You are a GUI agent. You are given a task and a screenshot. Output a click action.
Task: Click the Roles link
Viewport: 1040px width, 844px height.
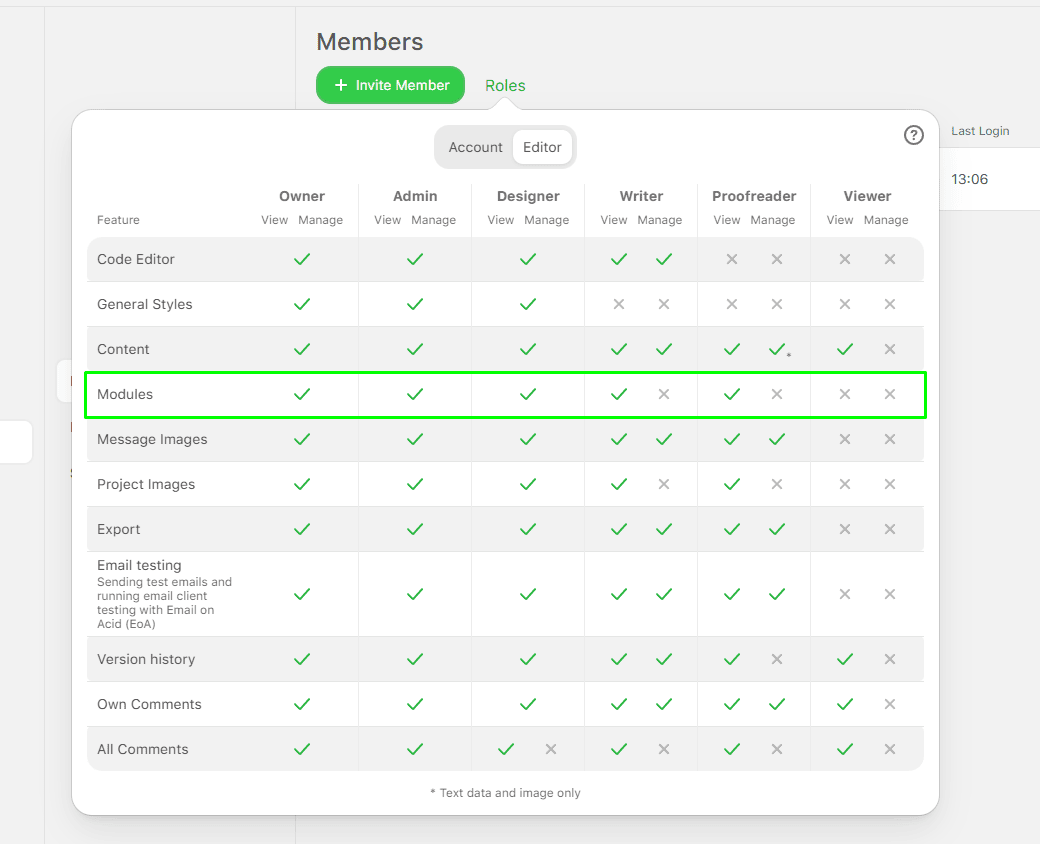(x=505, y=86)
